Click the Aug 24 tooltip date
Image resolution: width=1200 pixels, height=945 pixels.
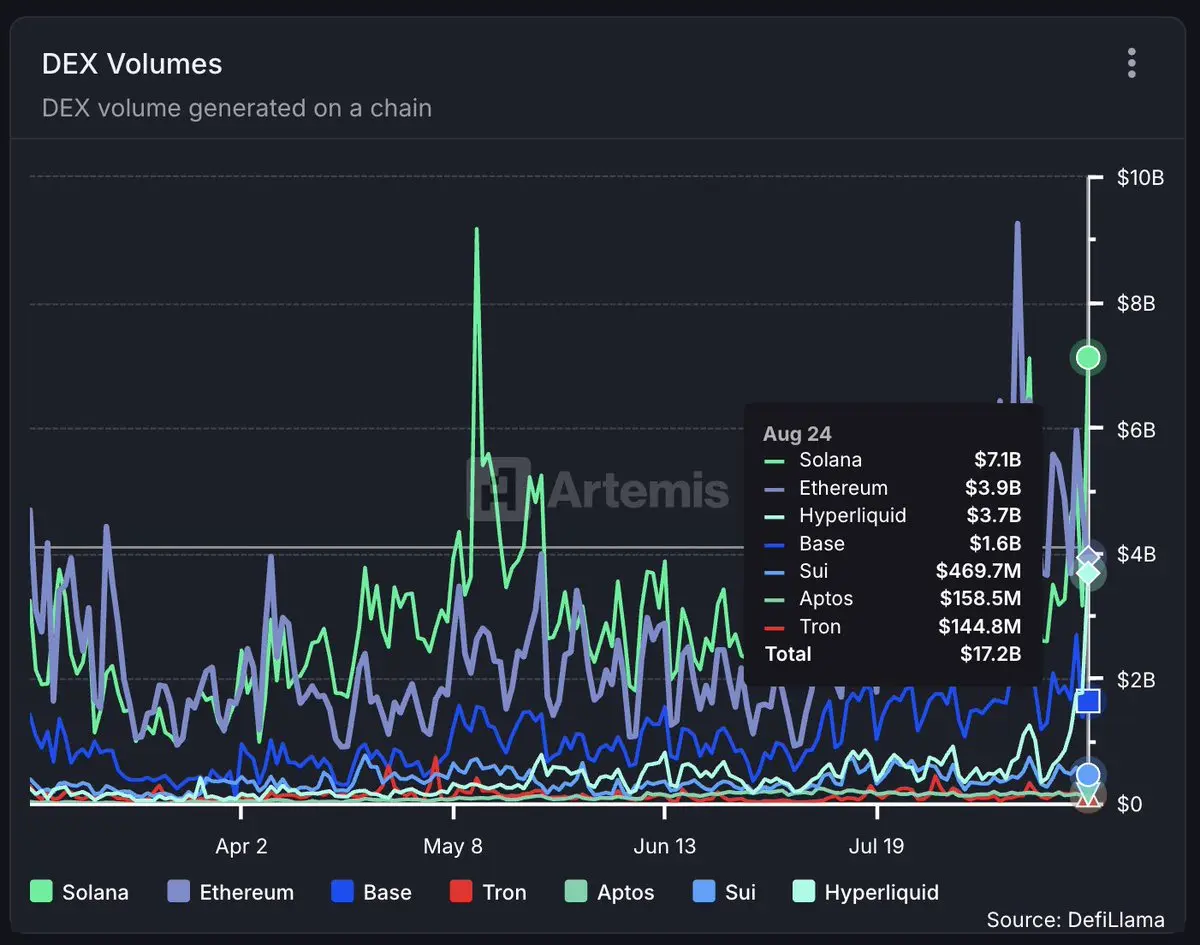pyautogui.click(x=797, y=433)
